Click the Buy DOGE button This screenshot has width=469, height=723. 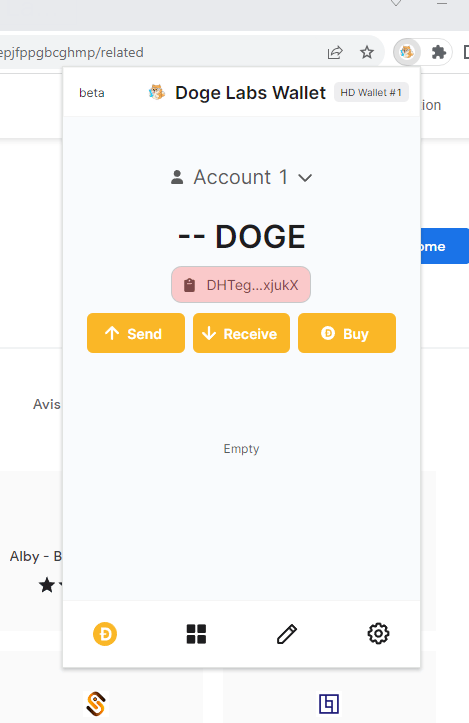[347, 333]
